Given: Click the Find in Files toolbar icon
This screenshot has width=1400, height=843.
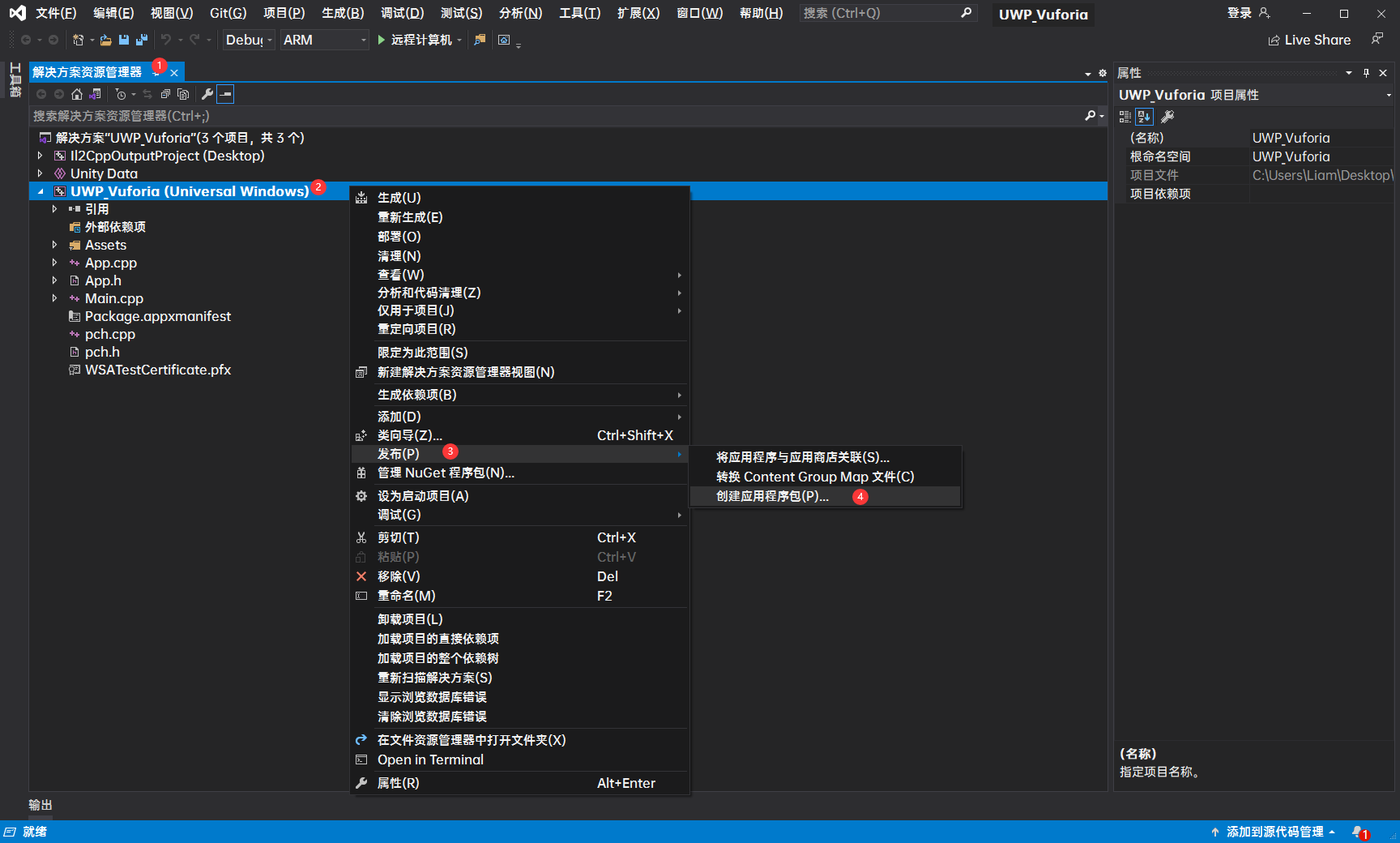Looking at the screenshot, I should [480, 40].
